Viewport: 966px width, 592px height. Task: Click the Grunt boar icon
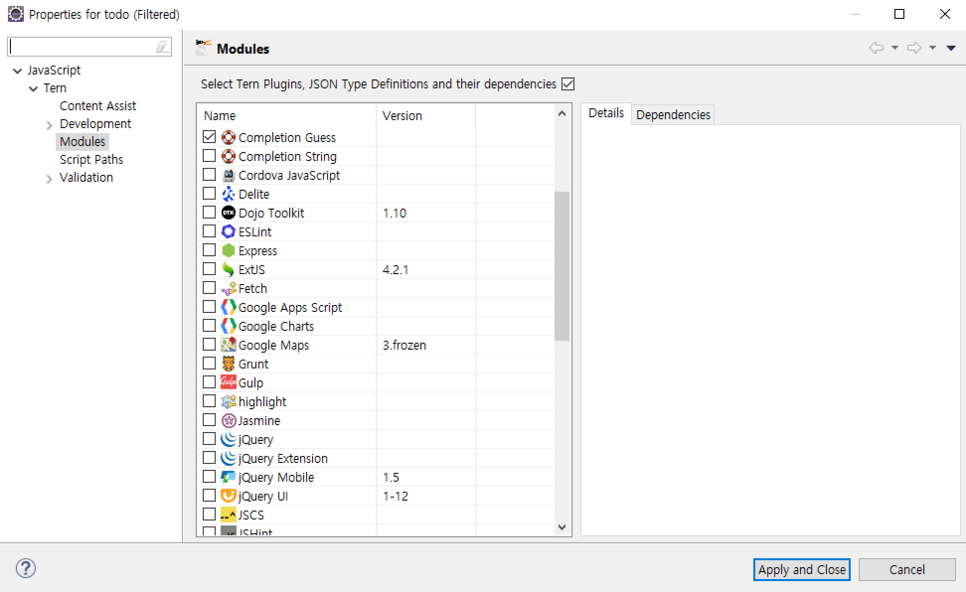point(229,363)
